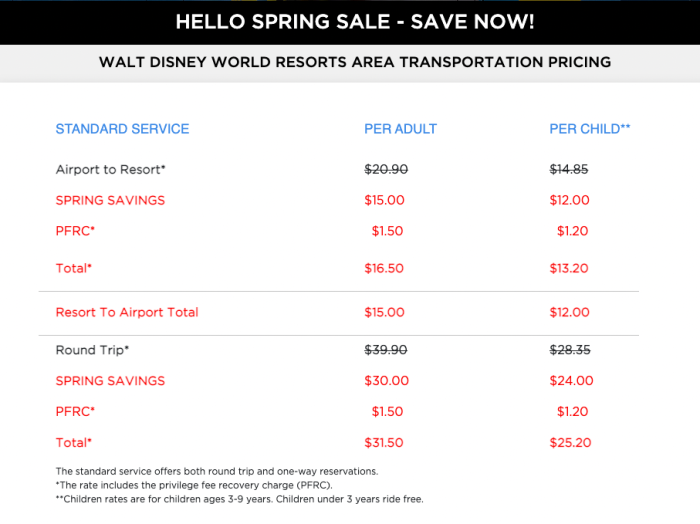This screenshot has height=524, width=700.
Task: Click the $13.20 child one-way total
Action: [x=570, y=268]
